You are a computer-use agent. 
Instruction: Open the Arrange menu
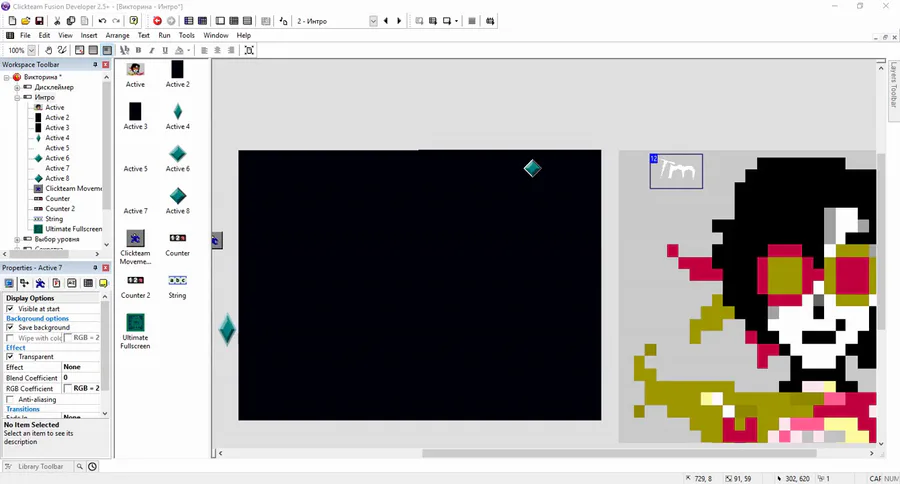(x=117, y=35)
